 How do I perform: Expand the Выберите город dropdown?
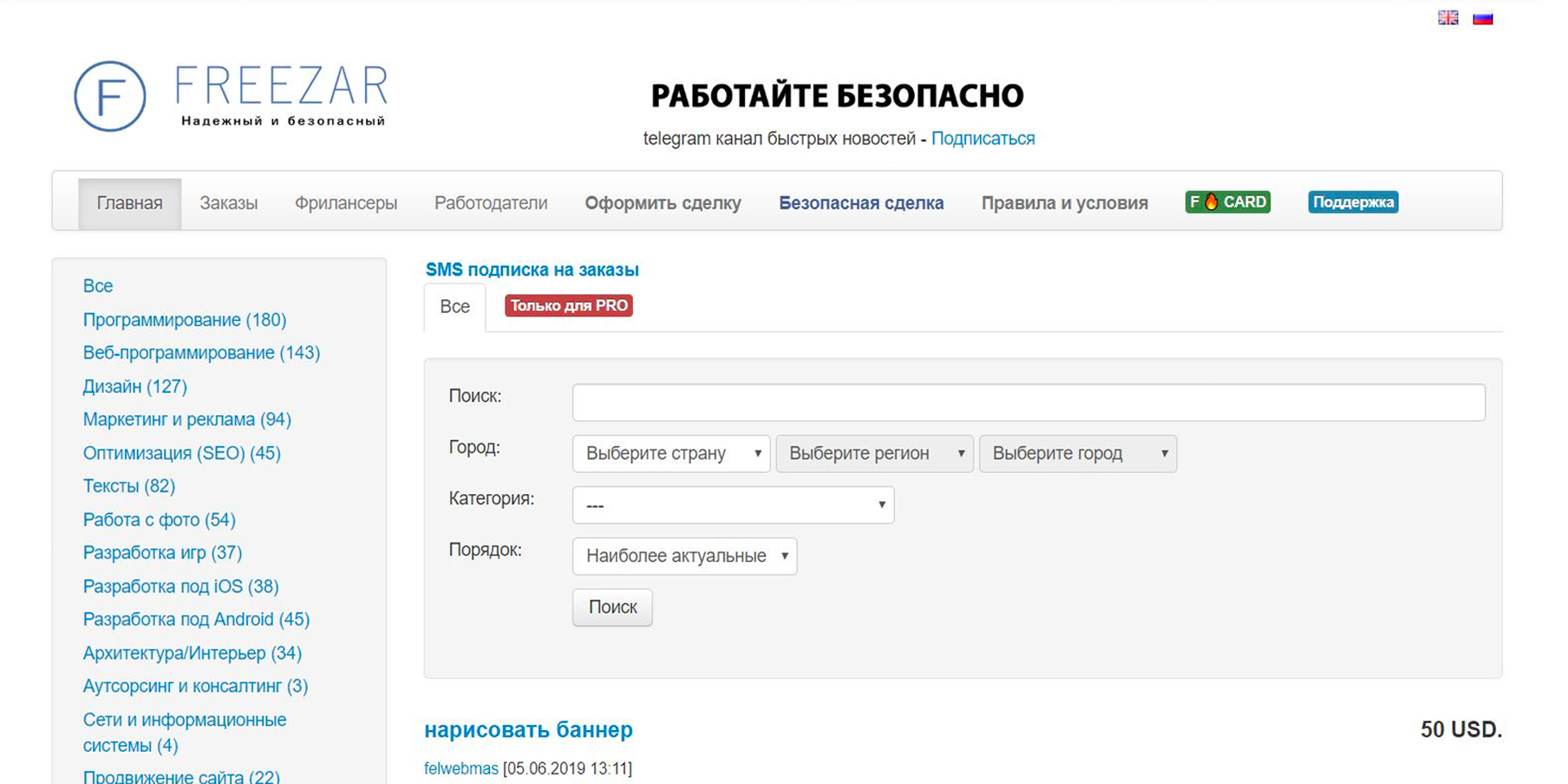click(1078, 453)
